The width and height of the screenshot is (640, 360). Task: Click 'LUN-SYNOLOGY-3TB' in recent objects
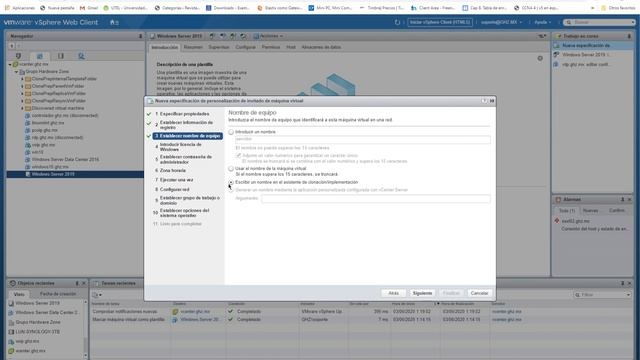(x=38, y=332)
